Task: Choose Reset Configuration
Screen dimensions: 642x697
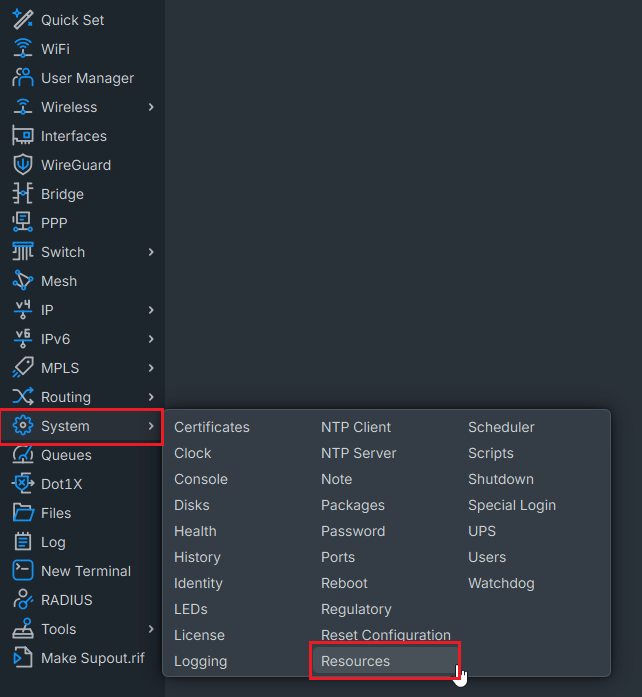Action: tap(385, 635)
